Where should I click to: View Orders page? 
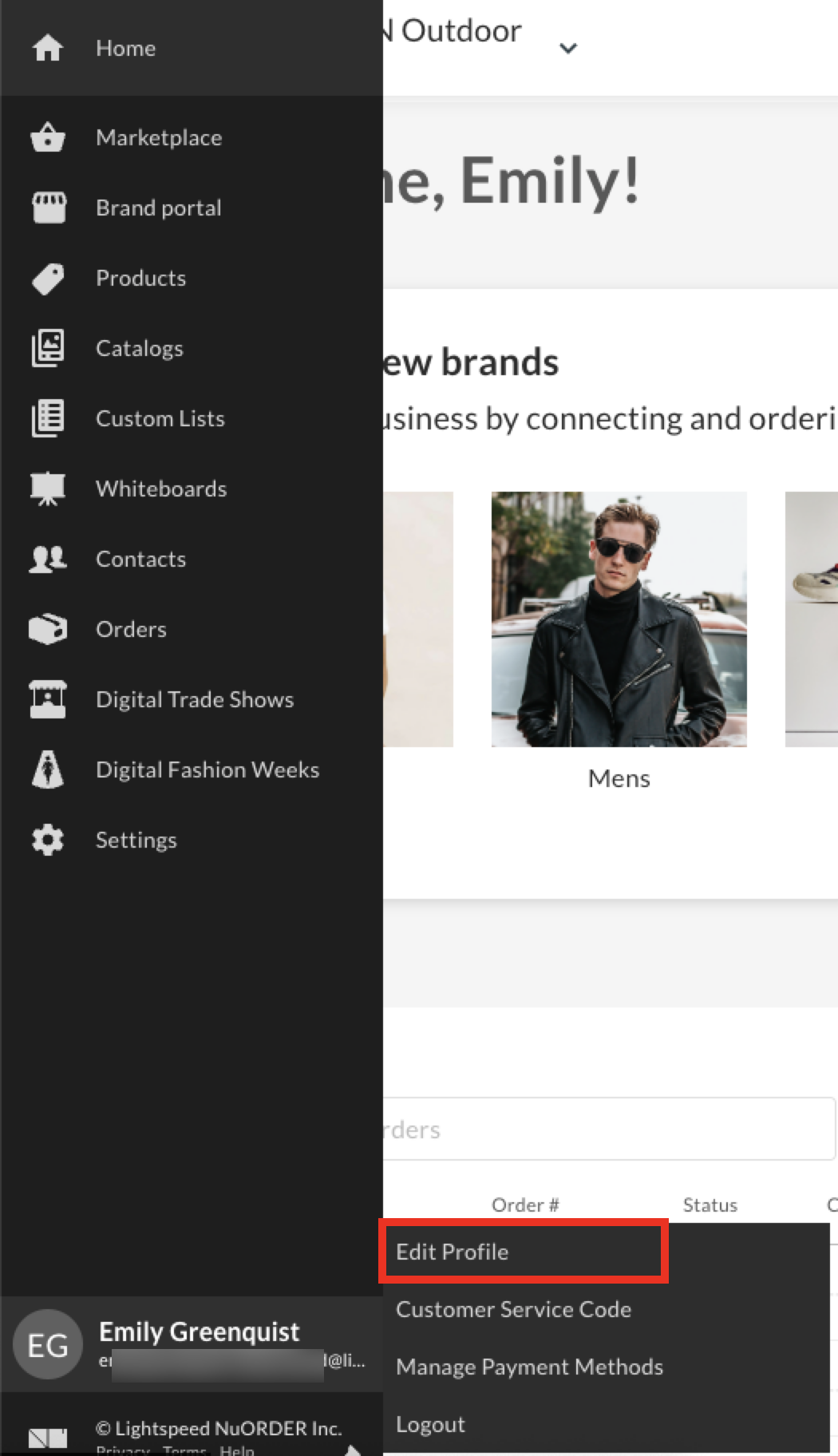point(192,629)
